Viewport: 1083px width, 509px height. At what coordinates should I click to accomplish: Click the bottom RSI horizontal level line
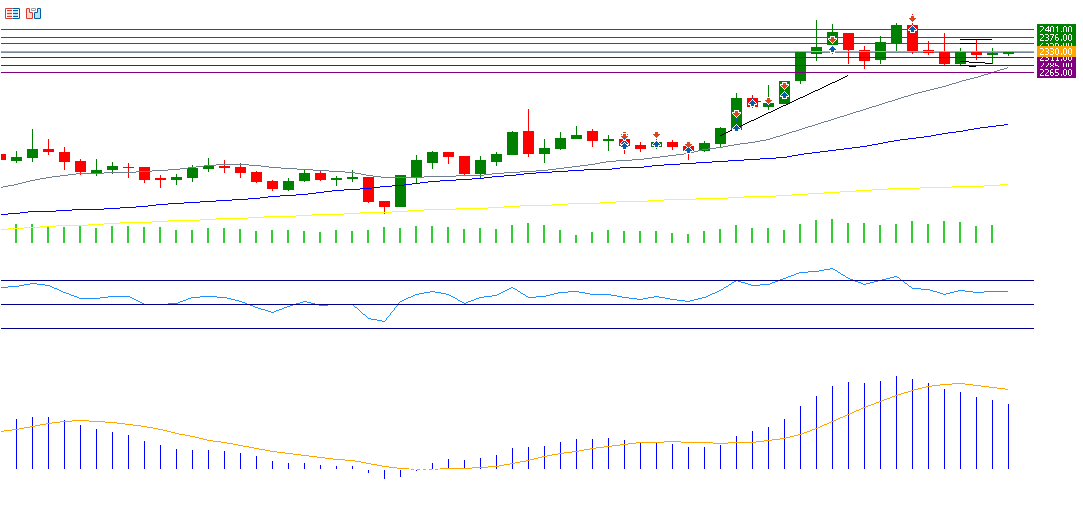pos(500,328)
